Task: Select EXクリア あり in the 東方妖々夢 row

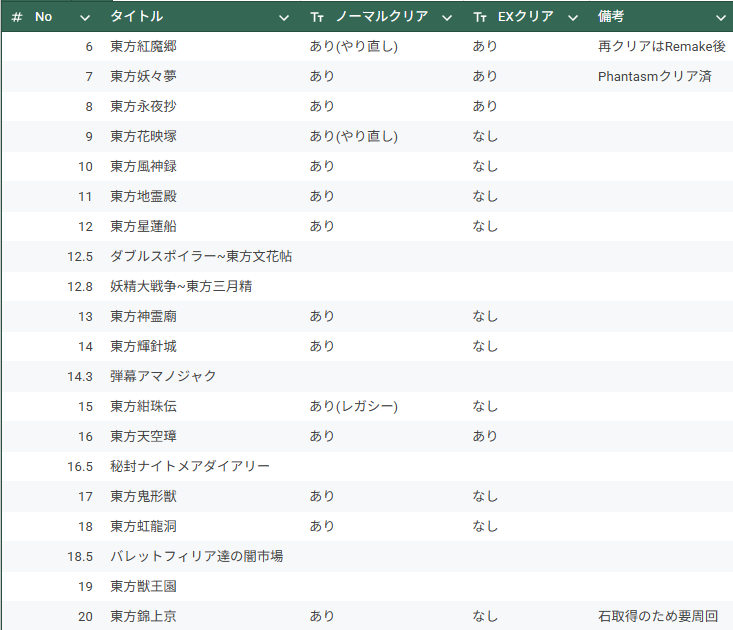Action: [x=485, y=76]
